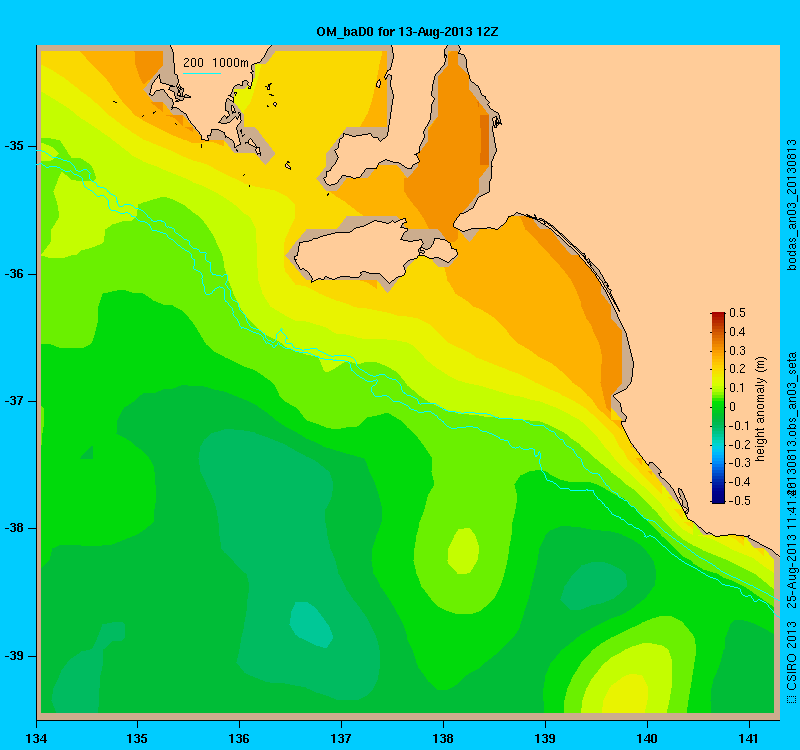Click the 'bodas_an03_20130813' side label

coord(791,205)
